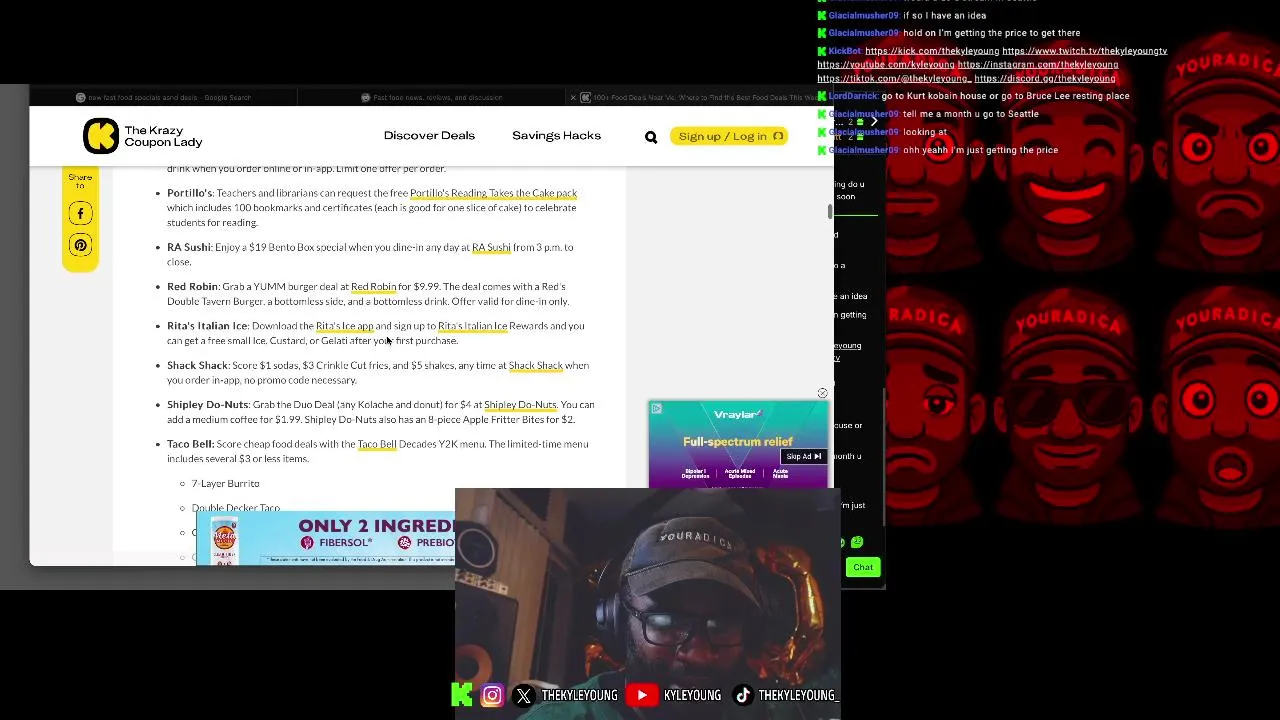Open first RA Sushi link in text
Screen dimensions: 1280x720
click(x=491, y=247)
